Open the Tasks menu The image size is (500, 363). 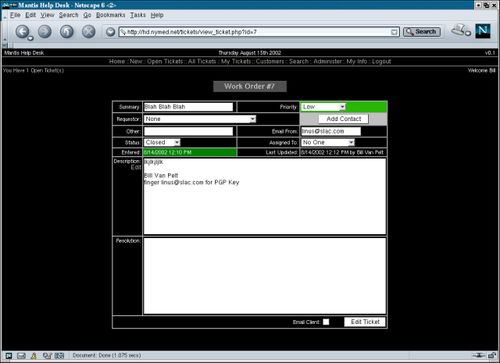[x=138, y=15]
